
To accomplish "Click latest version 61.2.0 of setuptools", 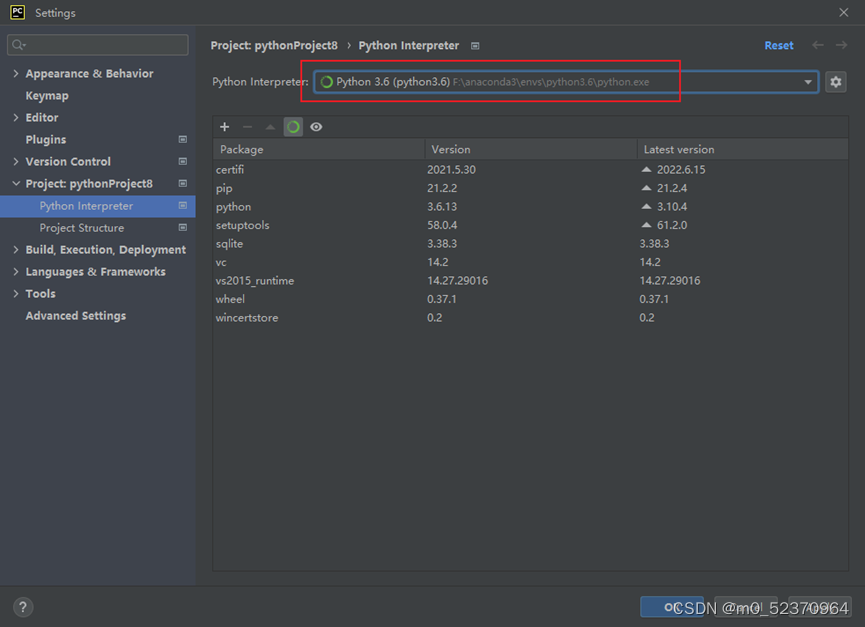I will pos(672,225).
